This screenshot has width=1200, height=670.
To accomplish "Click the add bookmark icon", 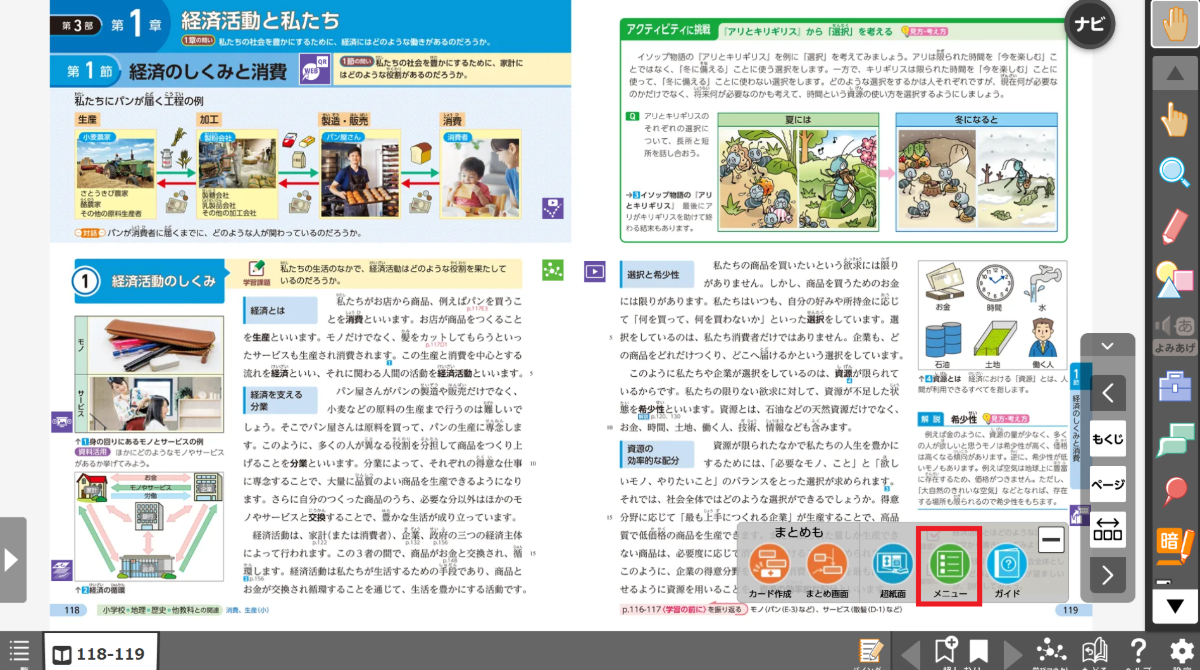I will [x=945, y=651].
